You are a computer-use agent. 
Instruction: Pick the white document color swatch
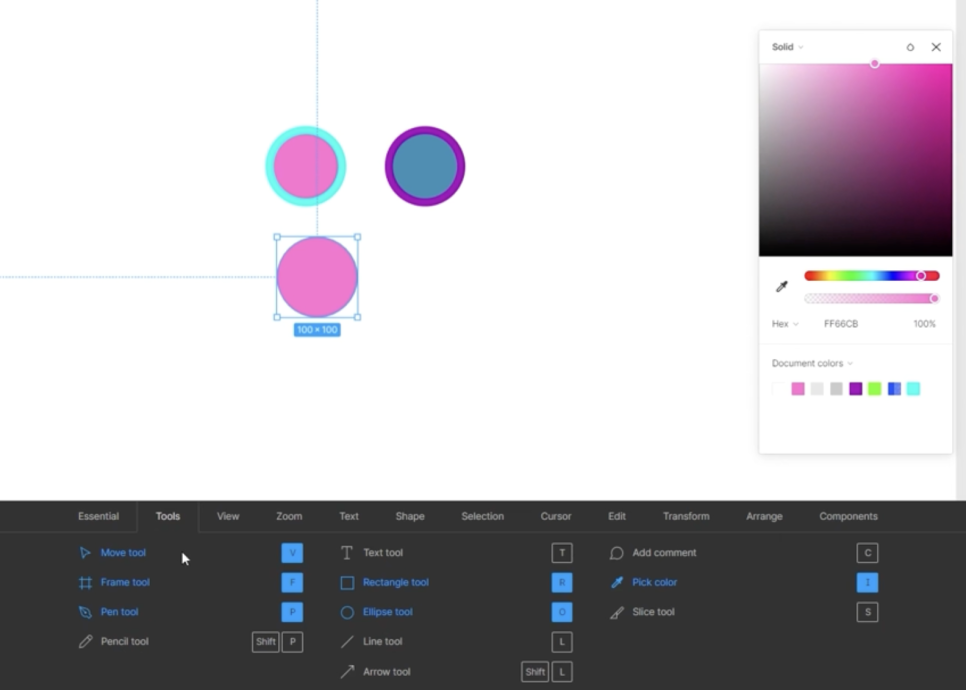coord(779,389)
